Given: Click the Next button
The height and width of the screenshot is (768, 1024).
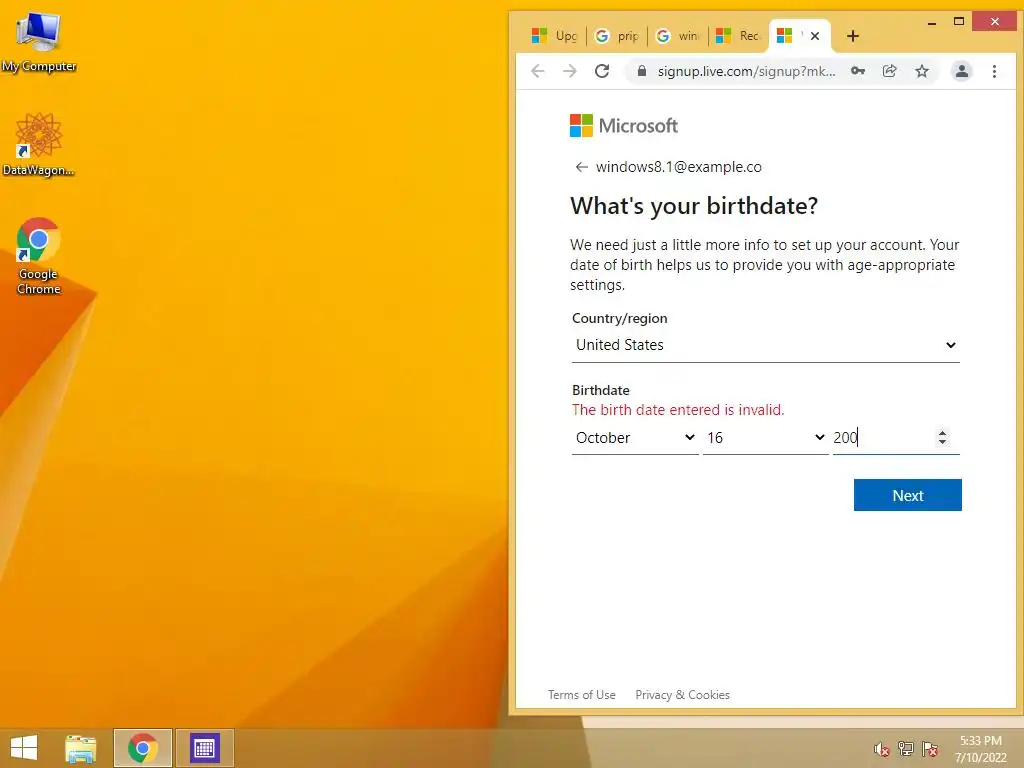Looking at the screenshot, I should click(x=907, y=495).
